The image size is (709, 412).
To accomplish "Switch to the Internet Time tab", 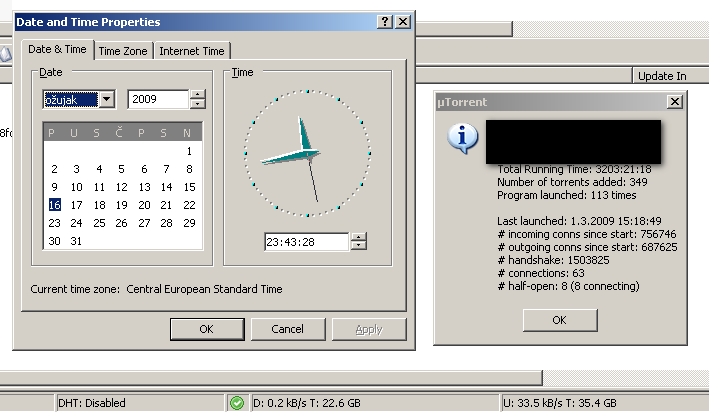I will (192, 51).
